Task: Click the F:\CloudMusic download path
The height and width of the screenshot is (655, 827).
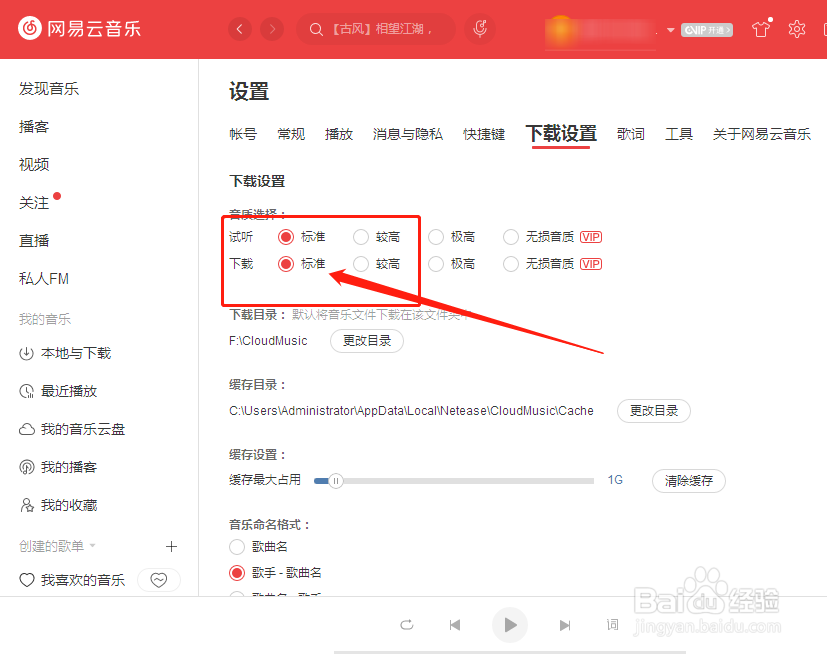Action: pos(268,341)
